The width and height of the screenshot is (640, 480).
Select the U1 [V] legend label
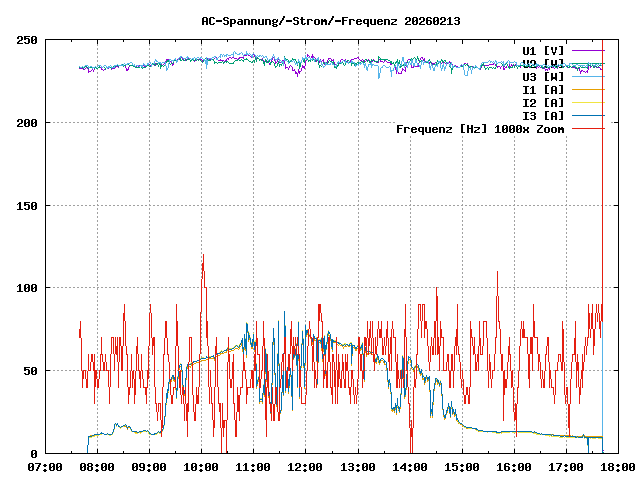(x=543, y=50)
